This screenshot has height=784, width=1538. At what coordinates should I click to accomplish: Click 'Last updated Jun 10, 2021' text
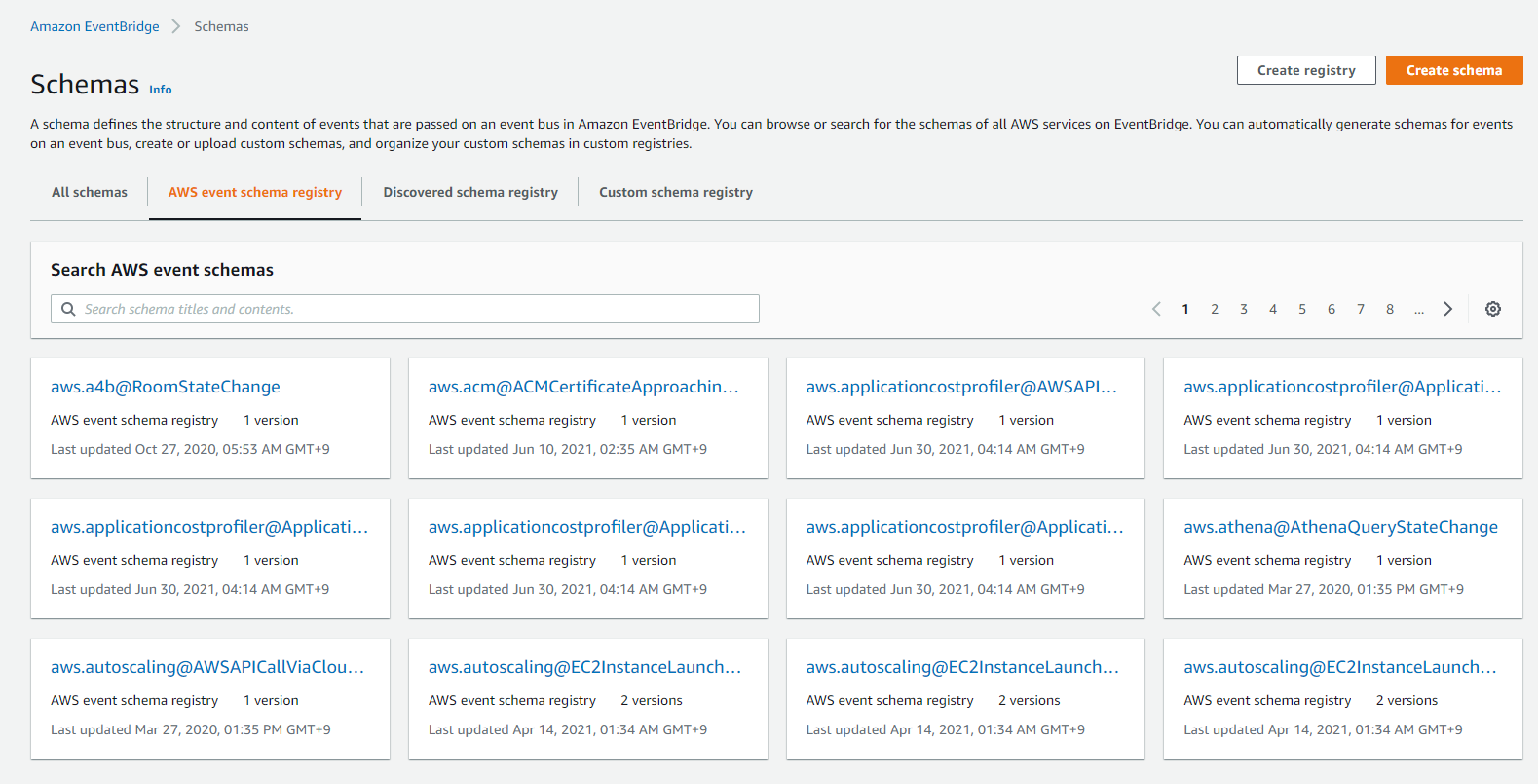[568, 449]
